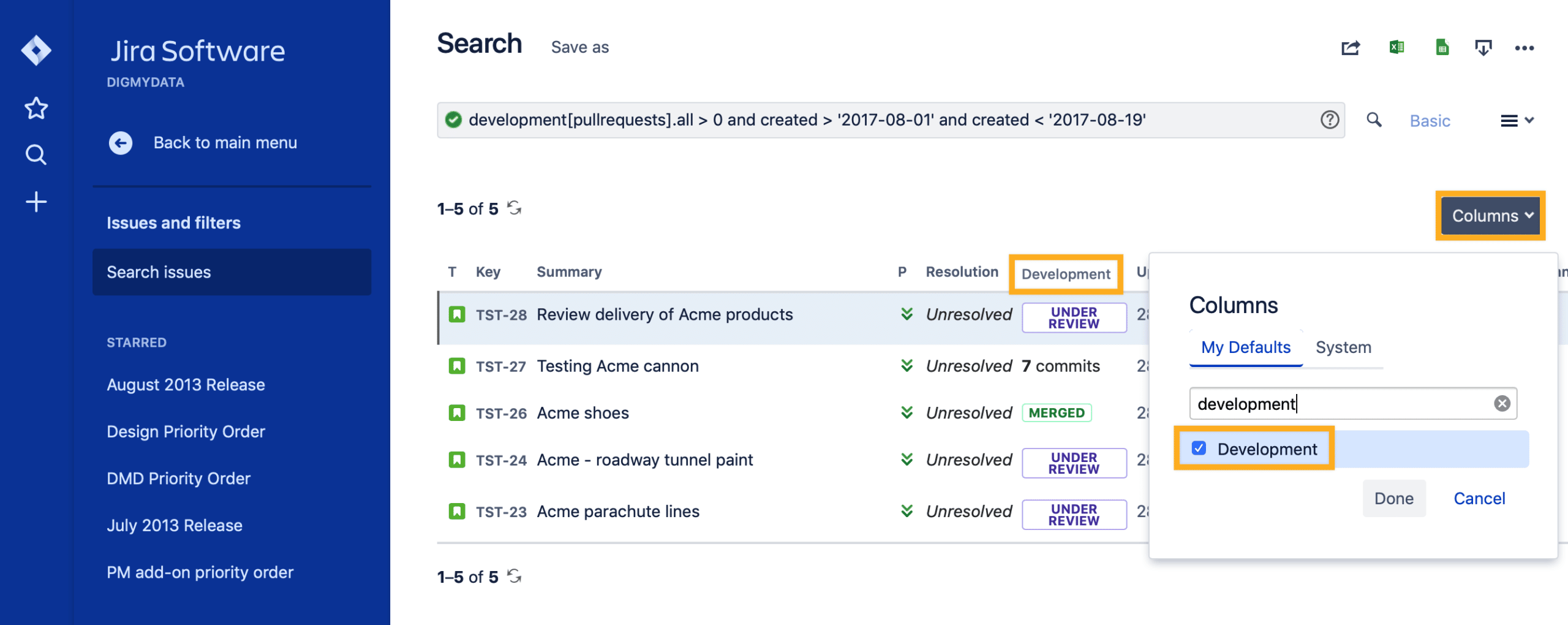The width and height of the screenshot is (1568, 625).
Task: Export results using the Google Sheets icon
Action: 1441,47
